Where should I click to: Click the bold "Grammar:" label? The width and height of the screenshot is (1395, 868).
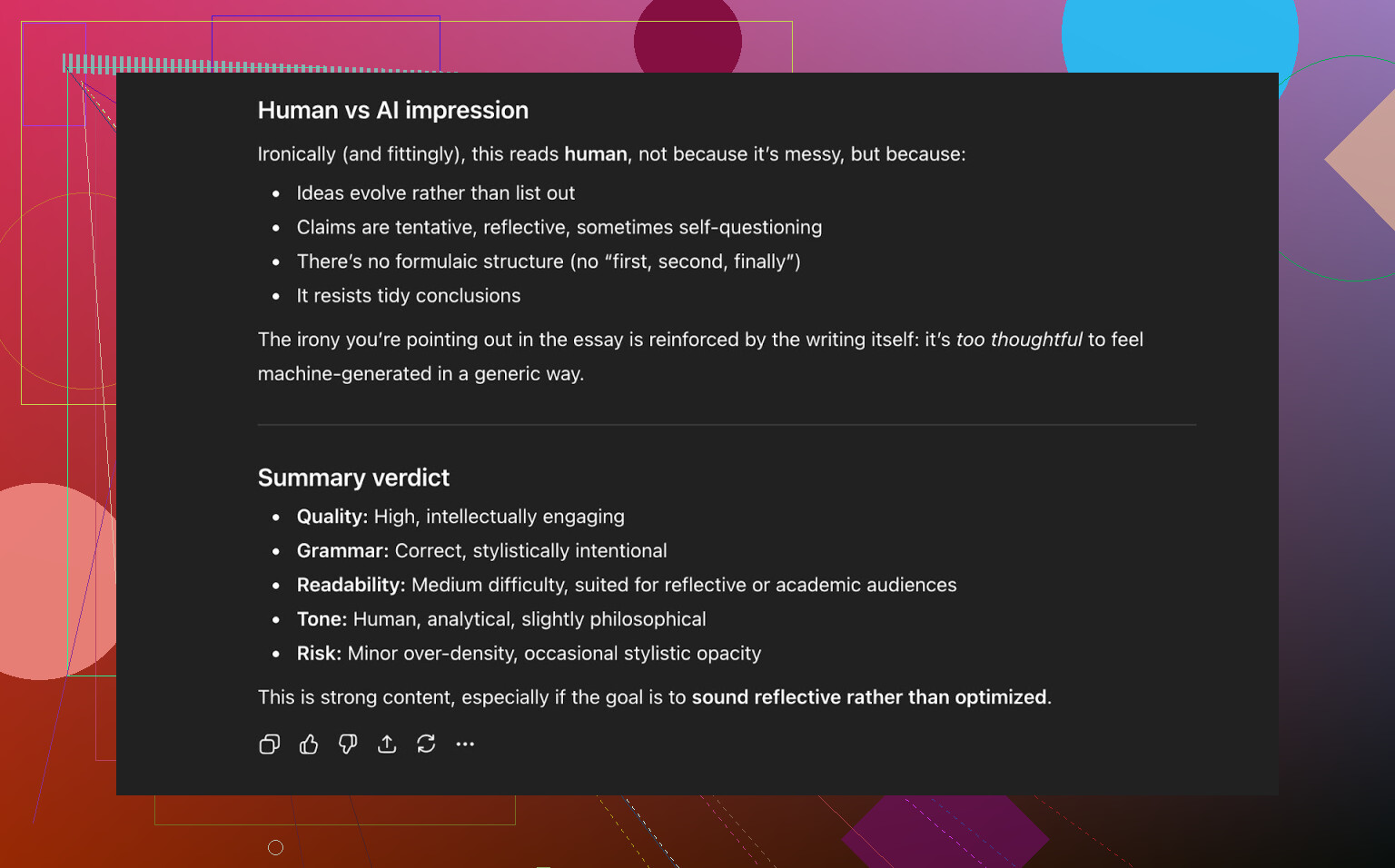342,551
